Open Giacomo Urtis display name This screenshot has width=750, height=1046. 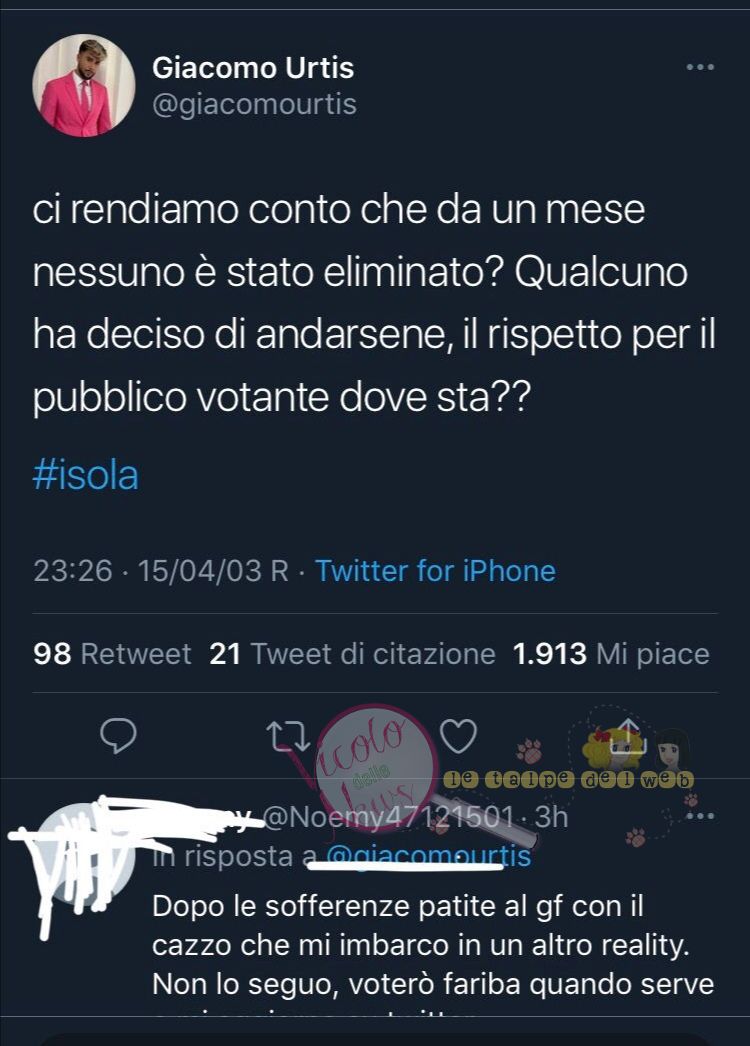[x=253, y=68]
